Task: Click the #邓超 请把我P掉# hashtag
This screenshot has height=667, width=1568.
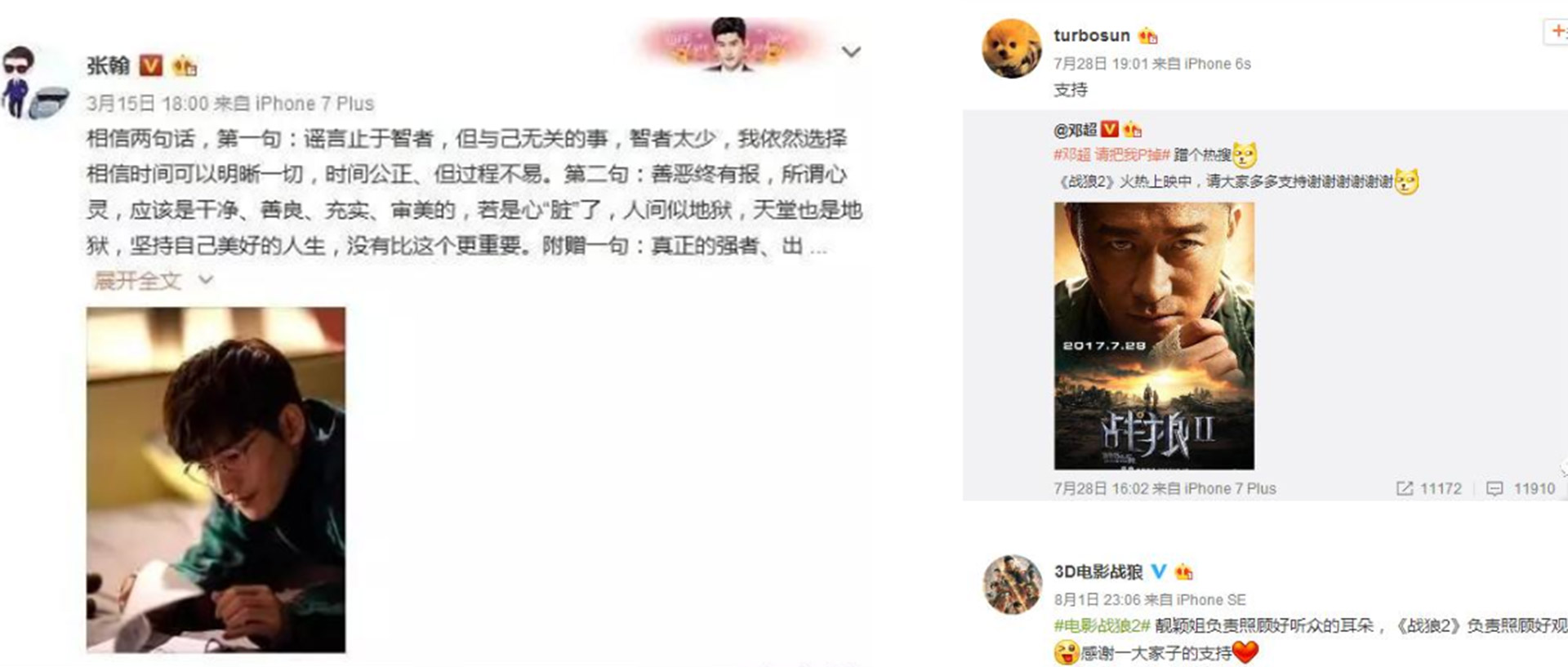Action: 1111,154
